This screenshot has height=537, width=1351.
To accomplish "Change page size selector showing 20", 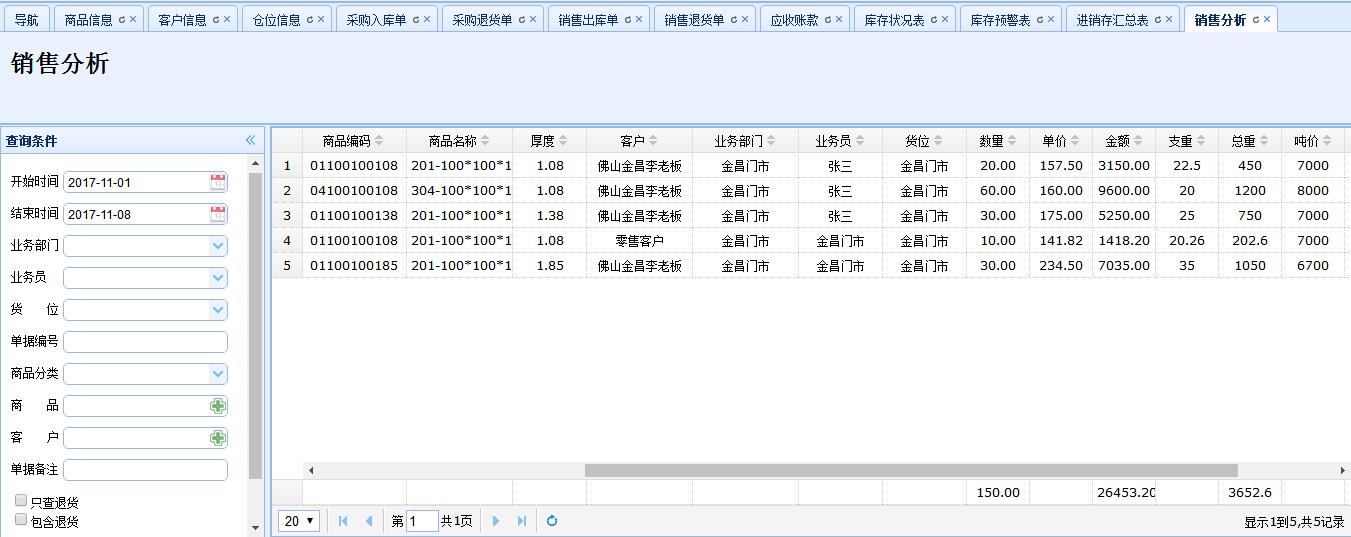I will click(x=298, y=521).
